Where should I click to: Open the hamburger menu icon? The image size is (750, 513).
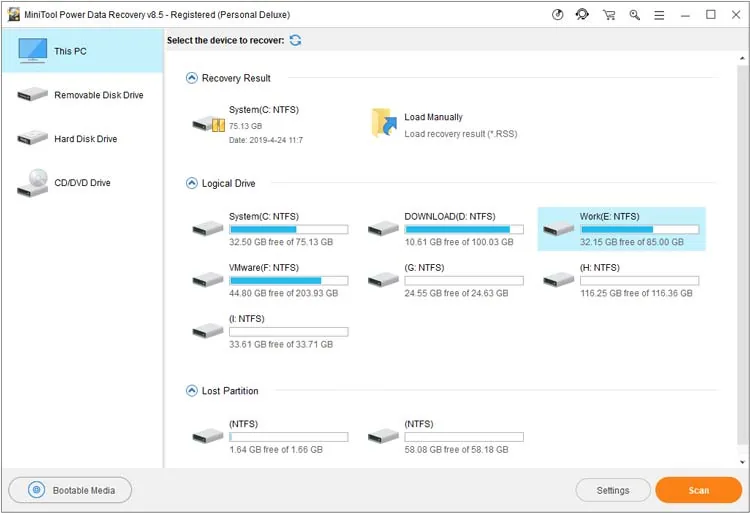tap(659, 15)
